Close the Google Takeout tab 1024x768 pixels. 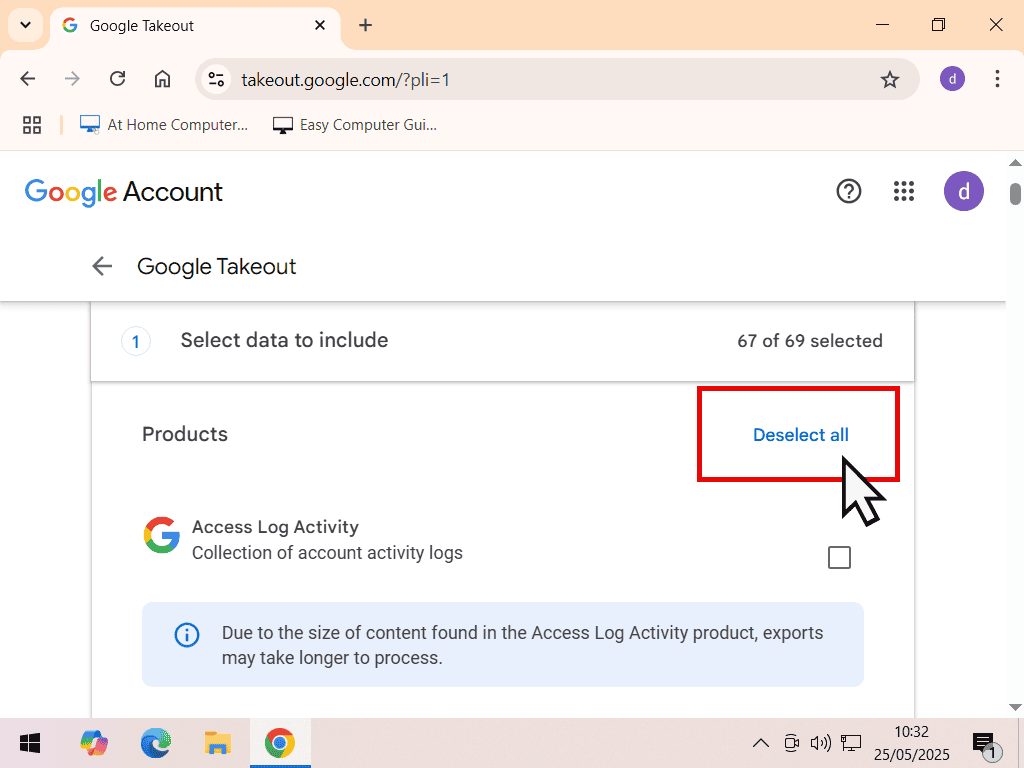click(x=320, y=25)
